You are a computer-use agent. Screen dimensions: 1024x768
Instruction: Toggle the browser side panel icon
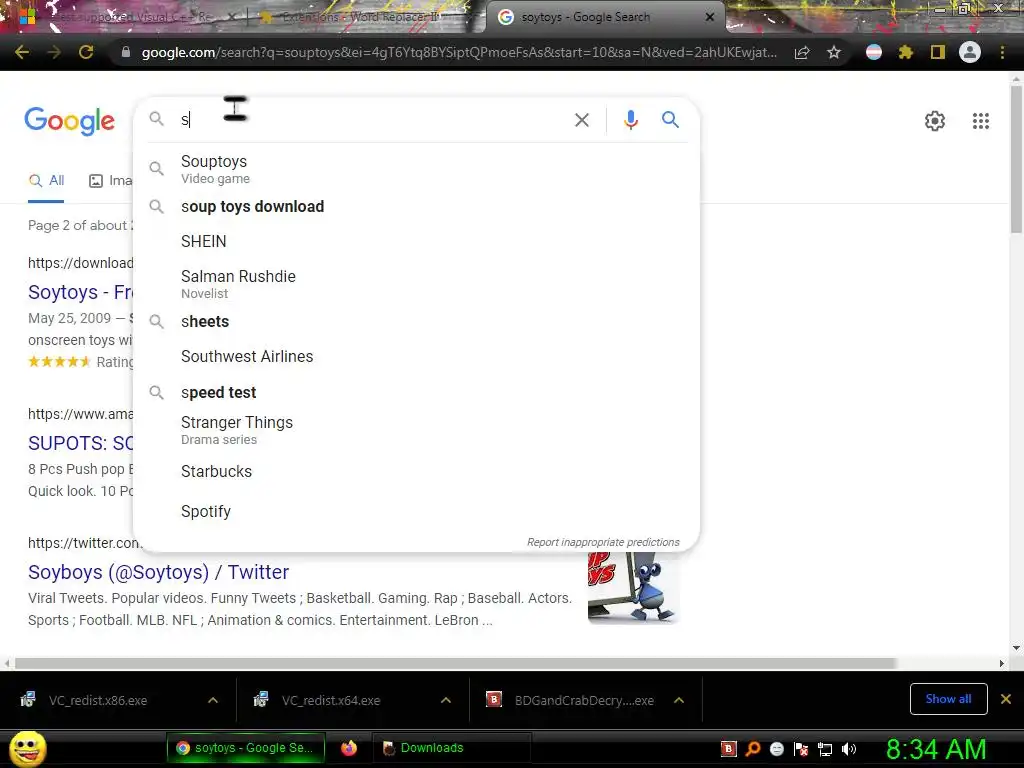tap(938, 52)
